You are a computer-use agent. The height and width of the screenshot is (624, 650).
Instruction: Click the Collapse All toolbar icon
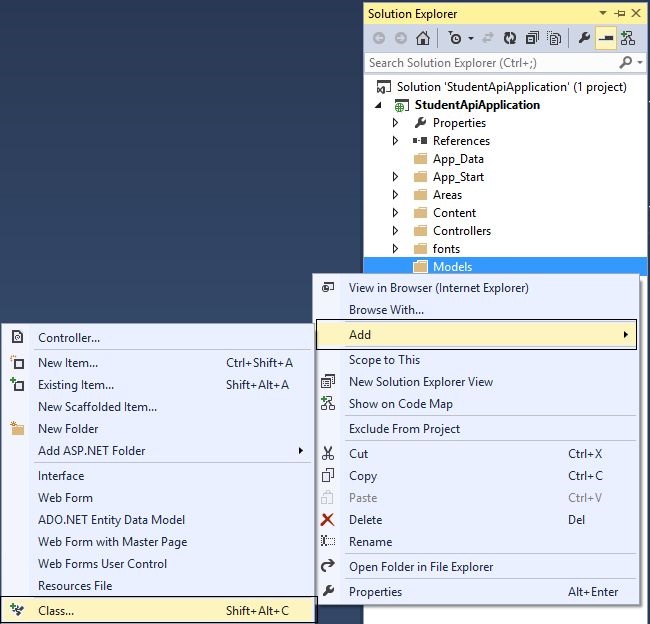[532, 38]
